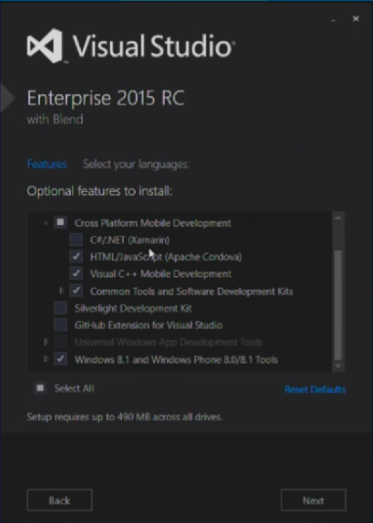Click the 'Enterprise 2015 RC' title text
373x523 pixels.
tap(105, 98)
